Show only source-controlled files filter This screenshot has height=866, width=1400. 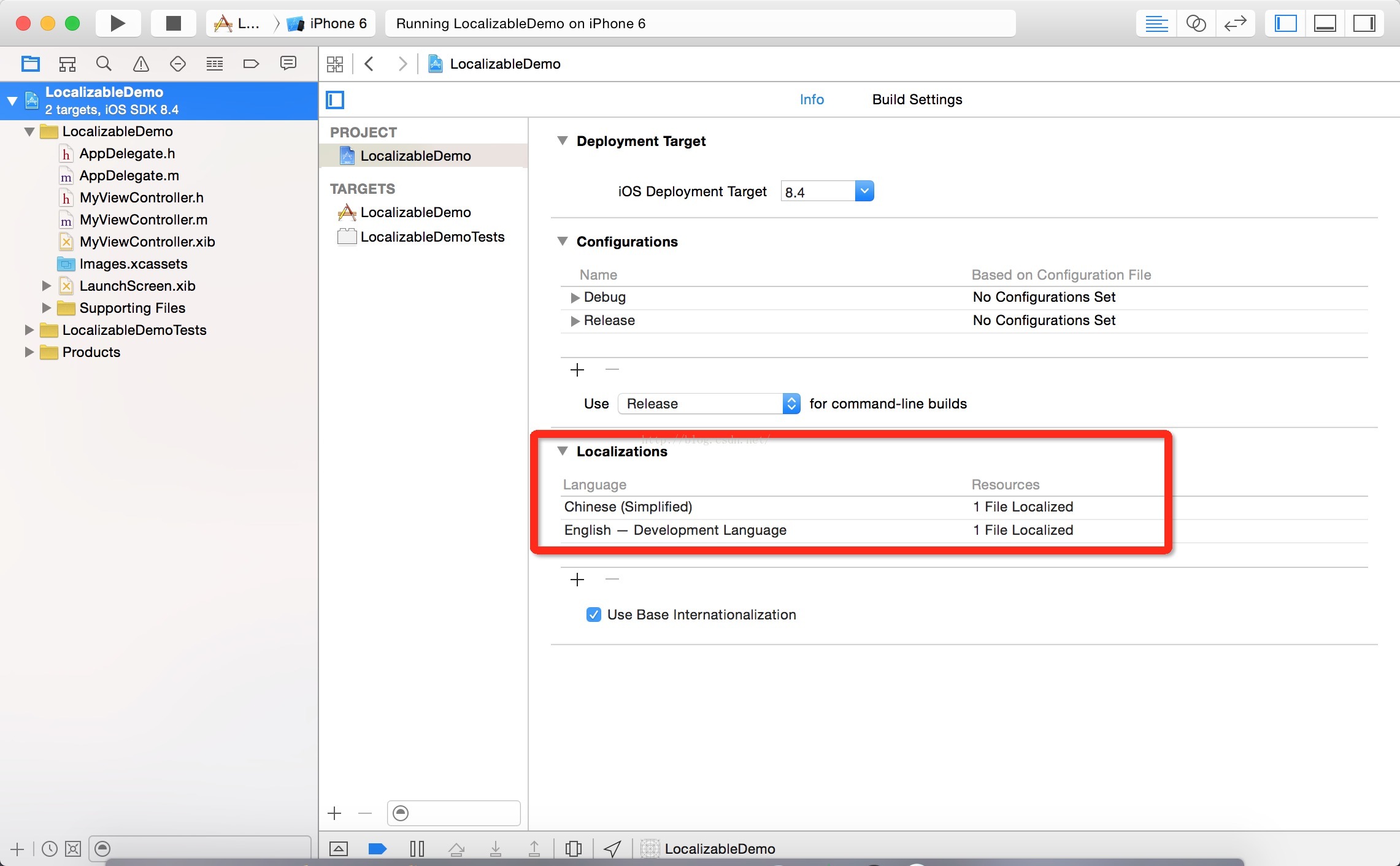(73, 849)
